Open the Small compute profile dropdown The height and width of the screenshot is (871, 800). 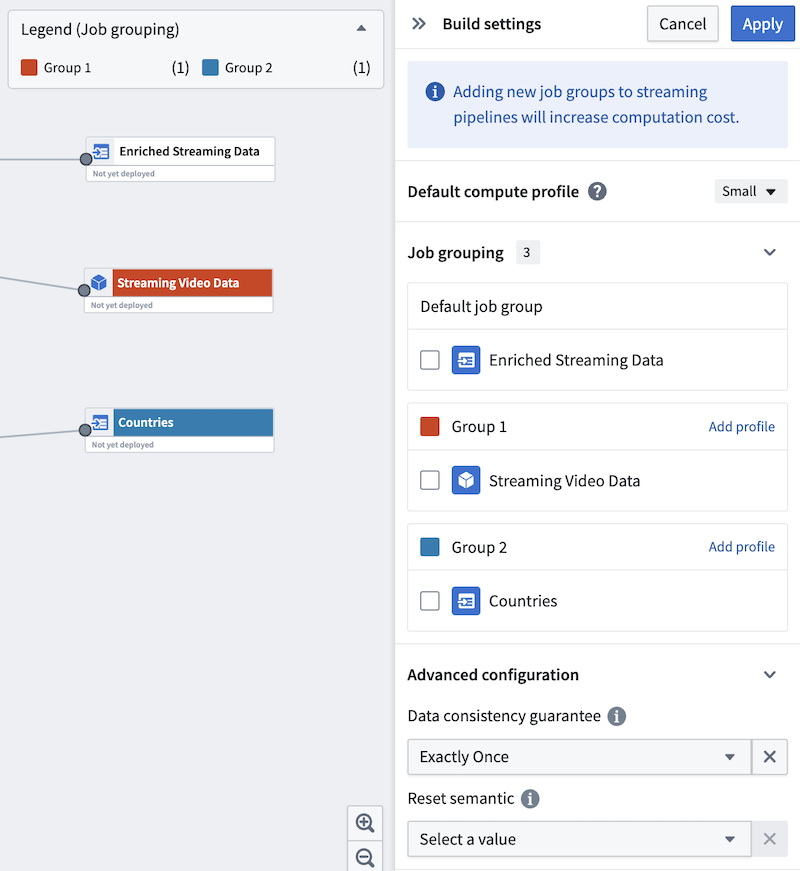751,191
